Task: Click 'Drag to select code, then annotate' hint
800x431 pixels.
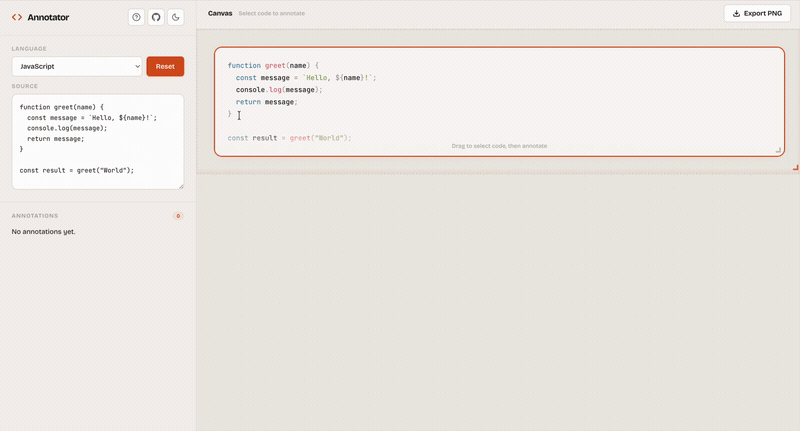Action: tap(499, 146)
